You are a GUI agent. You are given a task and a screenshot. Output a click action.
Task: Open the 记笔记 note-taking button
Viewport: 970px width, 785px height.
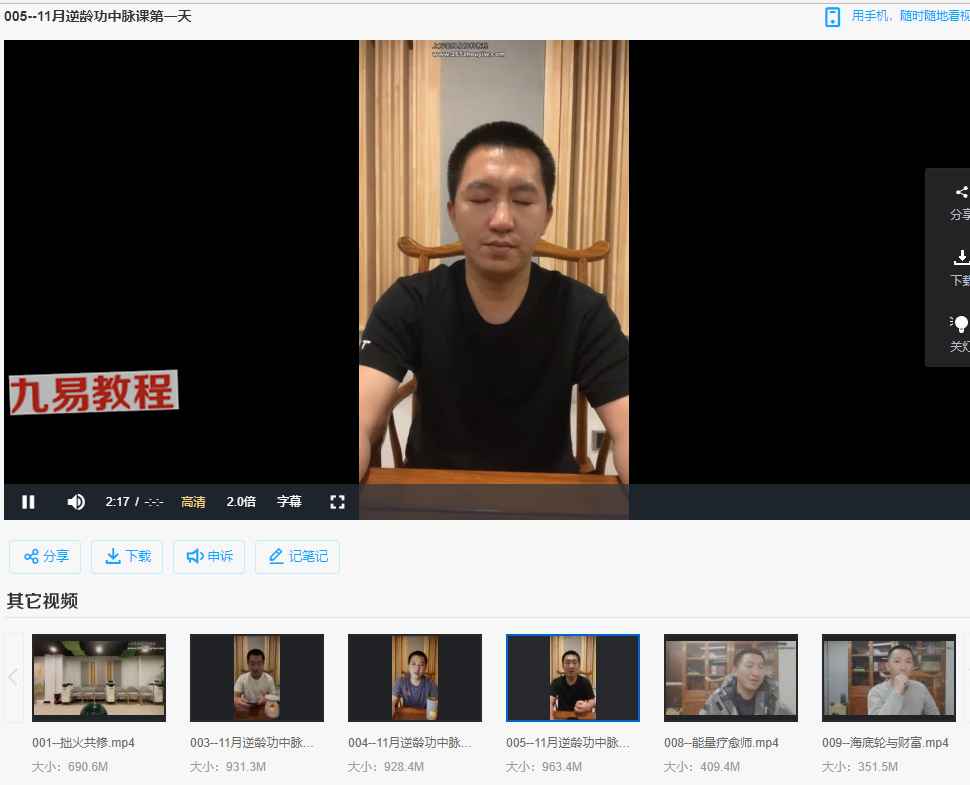(x=297, y=557)
